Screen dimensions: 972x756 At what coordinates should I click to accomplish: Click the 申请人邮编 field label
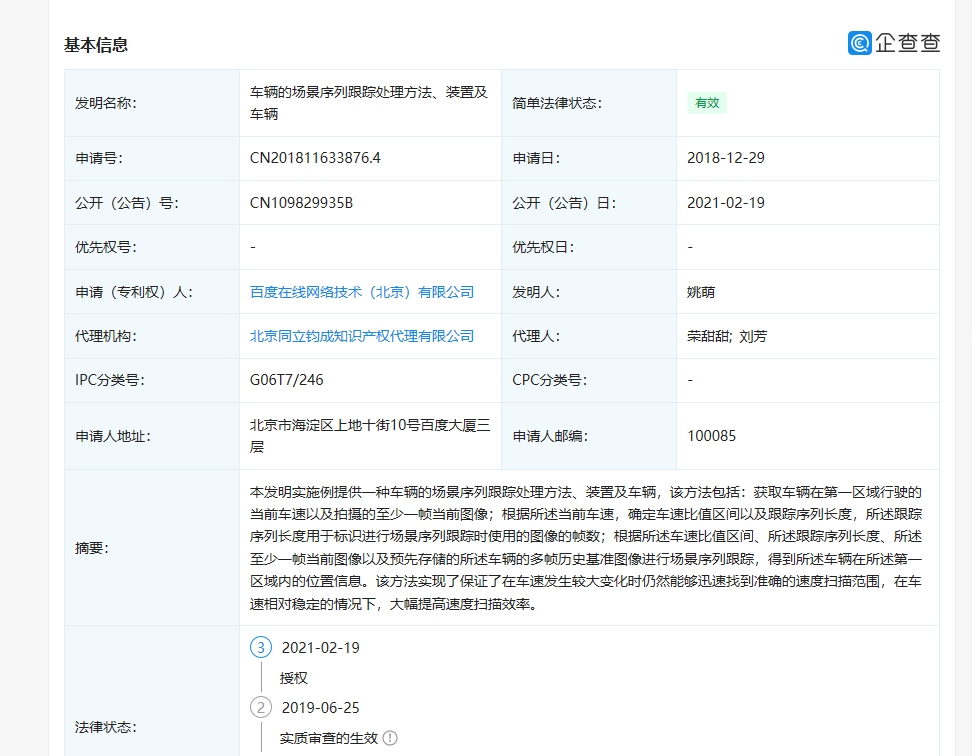pyautogui.click(x=550, y=436)
